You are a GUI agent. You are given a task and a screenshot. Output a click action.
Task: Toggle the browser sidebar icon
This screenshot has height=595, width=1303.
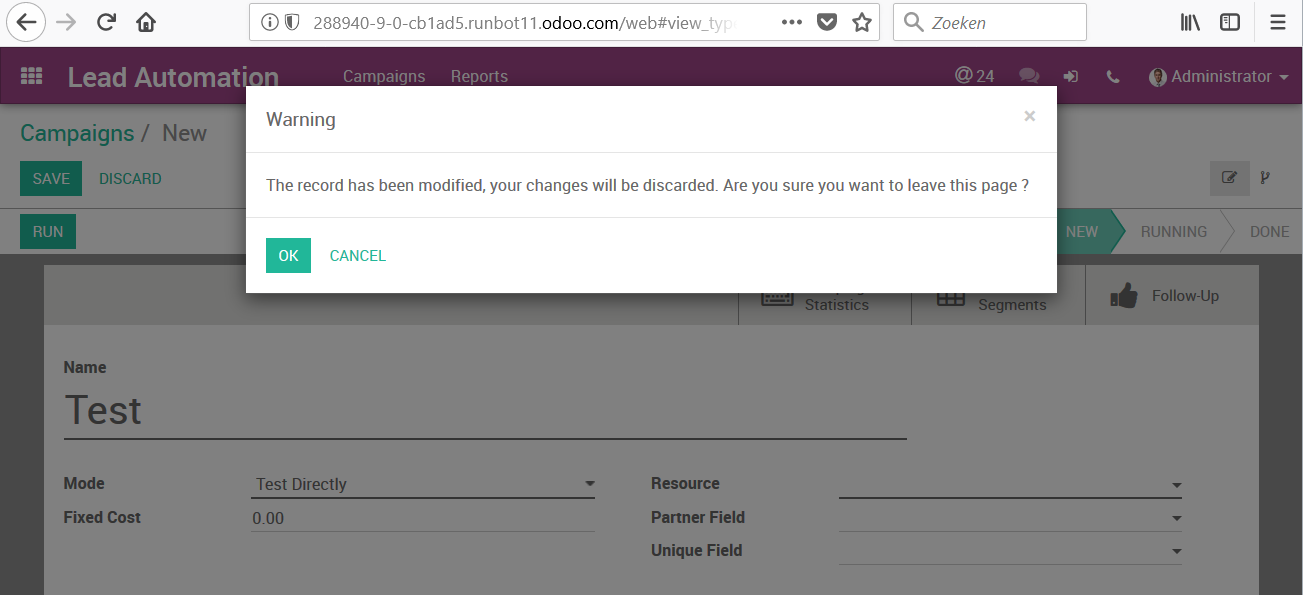click(x=1230, y=22)
